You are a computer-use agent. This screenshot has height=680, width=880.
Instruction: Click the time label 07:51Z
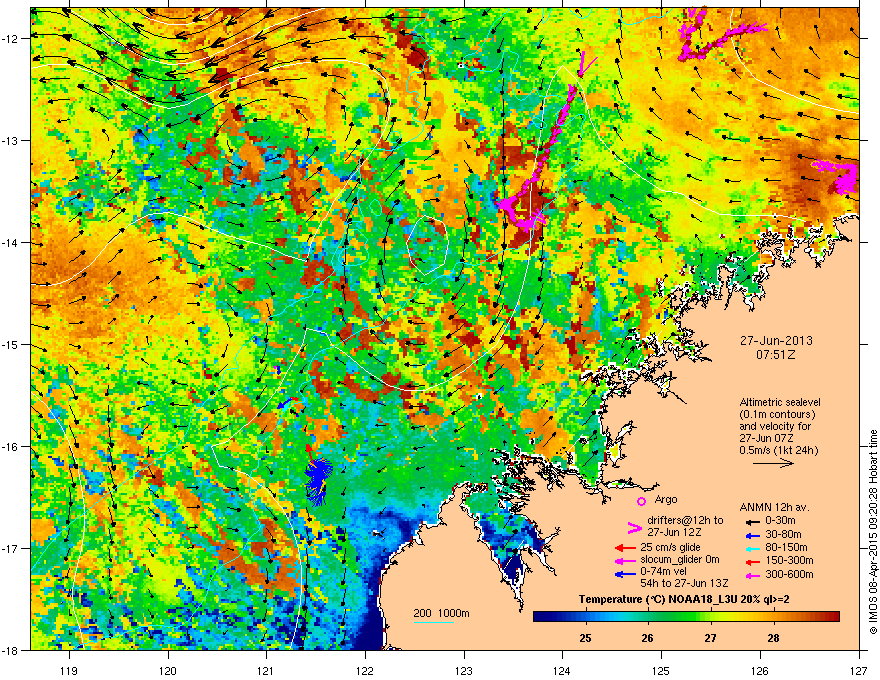tap(776, 355)
